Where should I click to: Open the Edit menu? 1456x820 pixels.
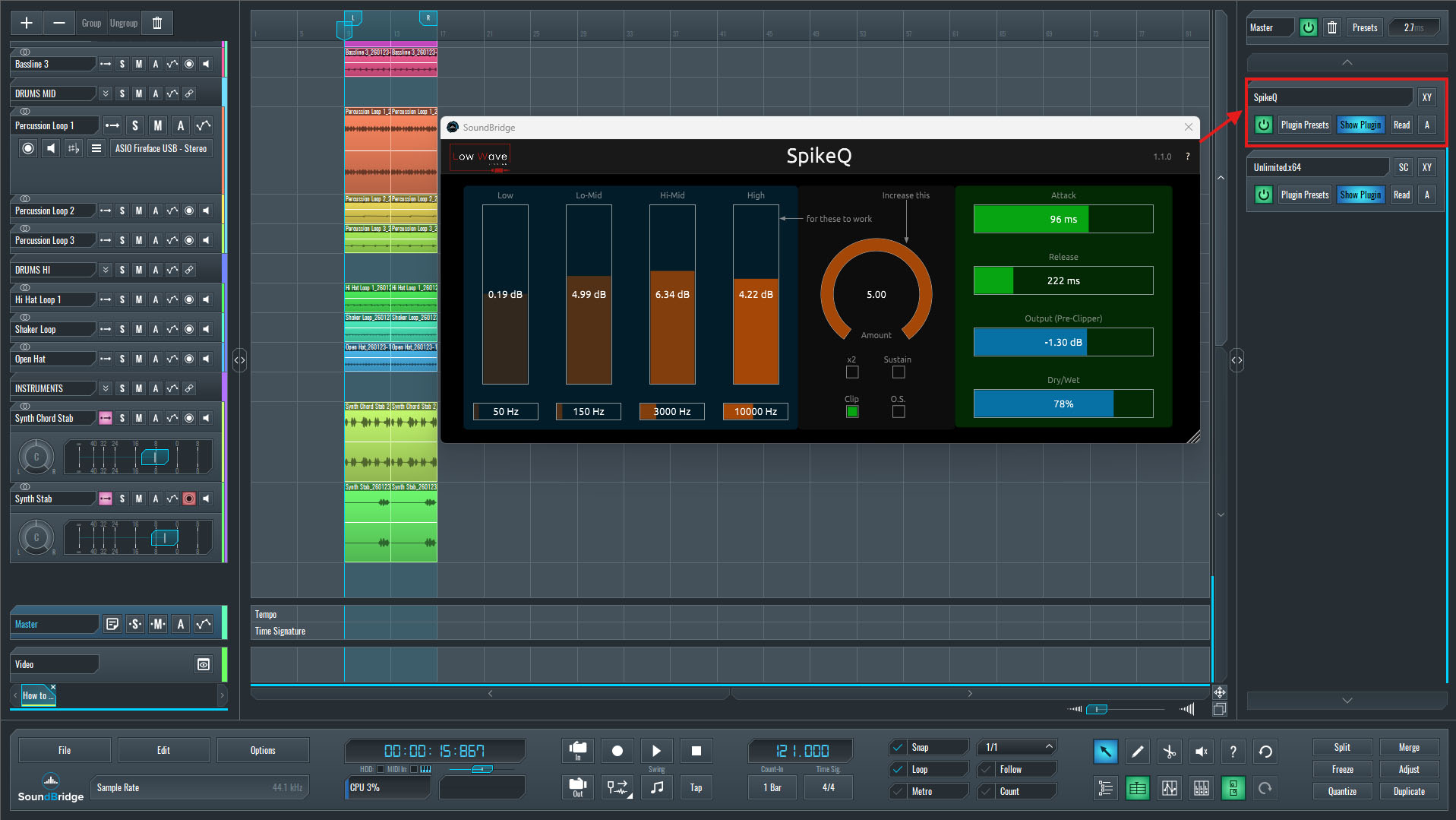163,750
